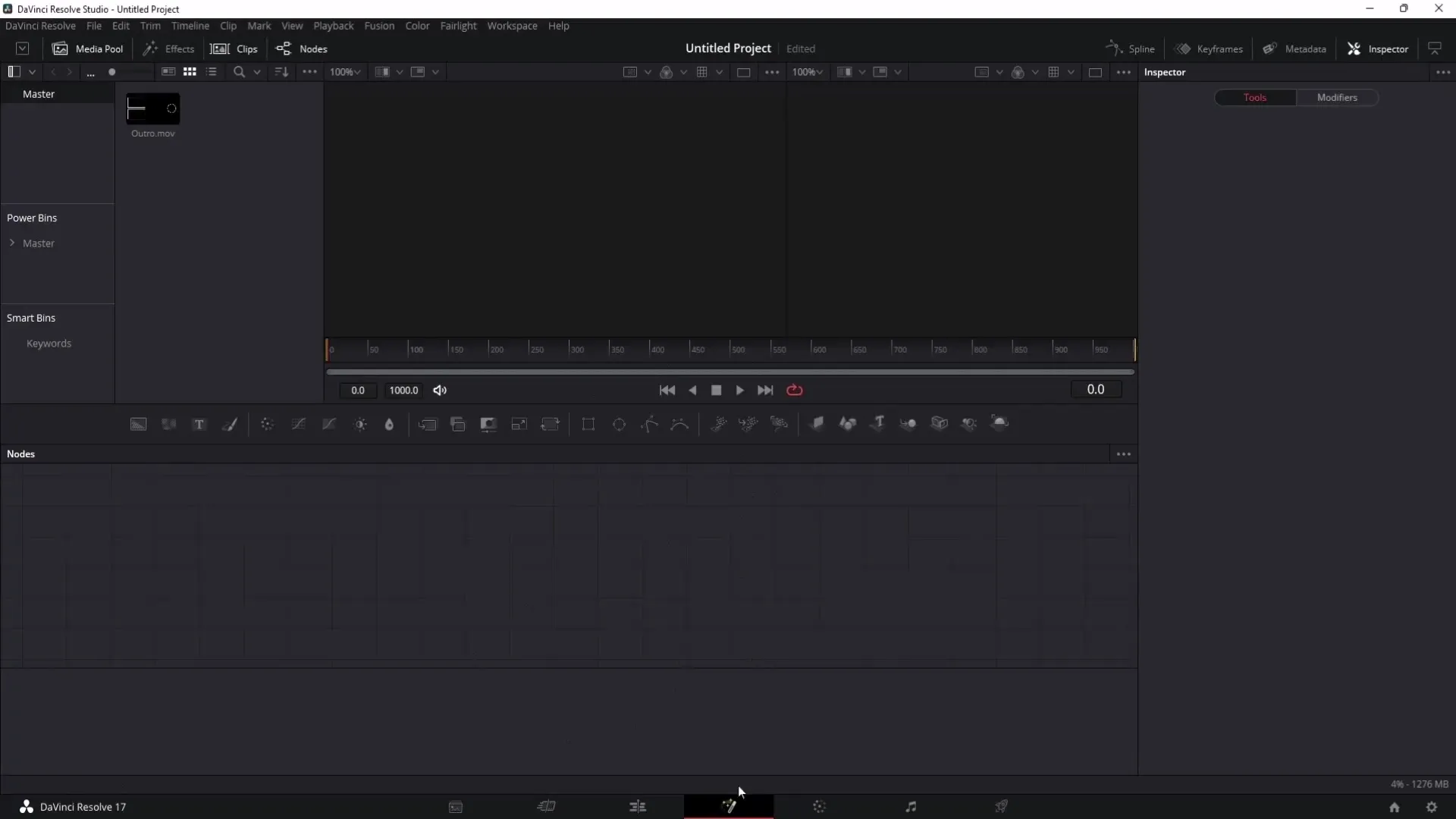Expand the Power Bins Master
The height and width of the screenshot is (819, 1456).
(x=12, y=243)
